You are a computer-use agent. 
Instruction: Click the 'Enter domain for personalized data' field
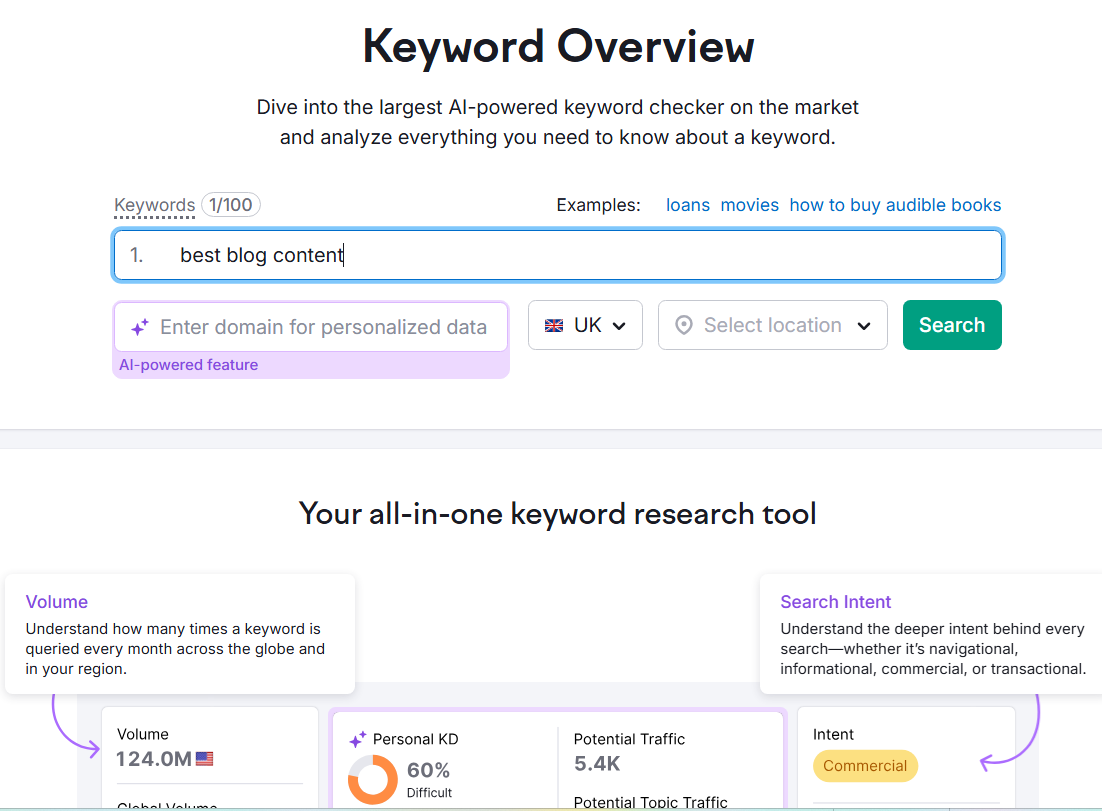click(323, 327)
